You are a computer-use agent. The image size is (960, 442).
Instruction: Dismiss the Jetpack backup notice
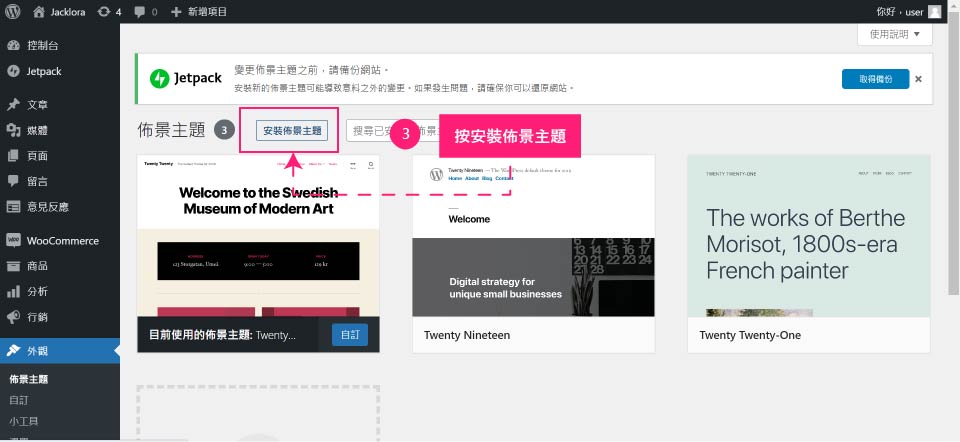(918, 79)
